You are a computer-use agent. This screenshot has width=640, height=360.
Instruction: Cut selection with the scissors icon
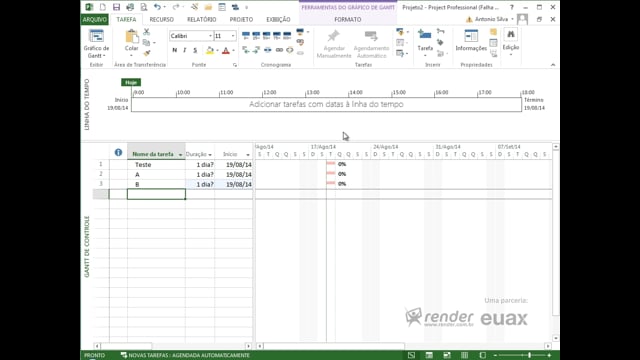(147, 31)
